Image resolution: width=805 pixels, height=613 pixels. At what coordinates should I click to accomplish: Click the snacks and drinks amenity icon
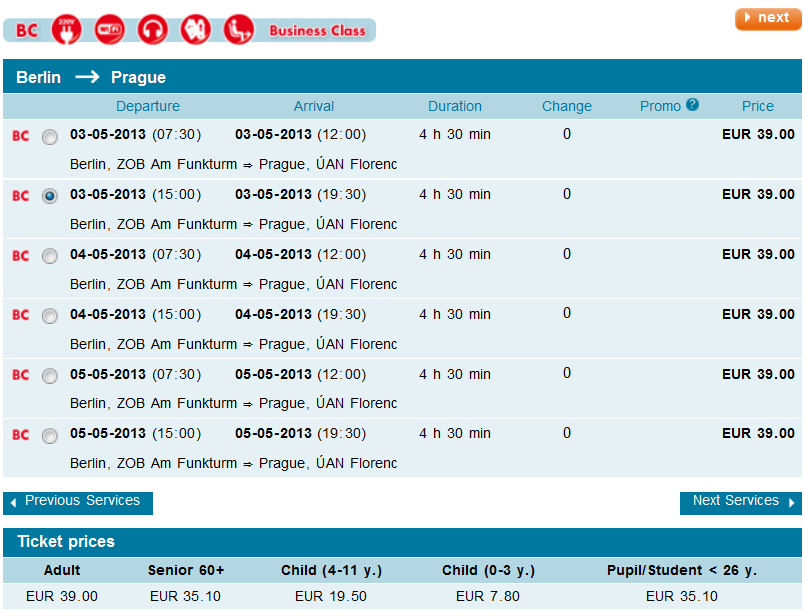pyautogui.click(x=196, y=29)
